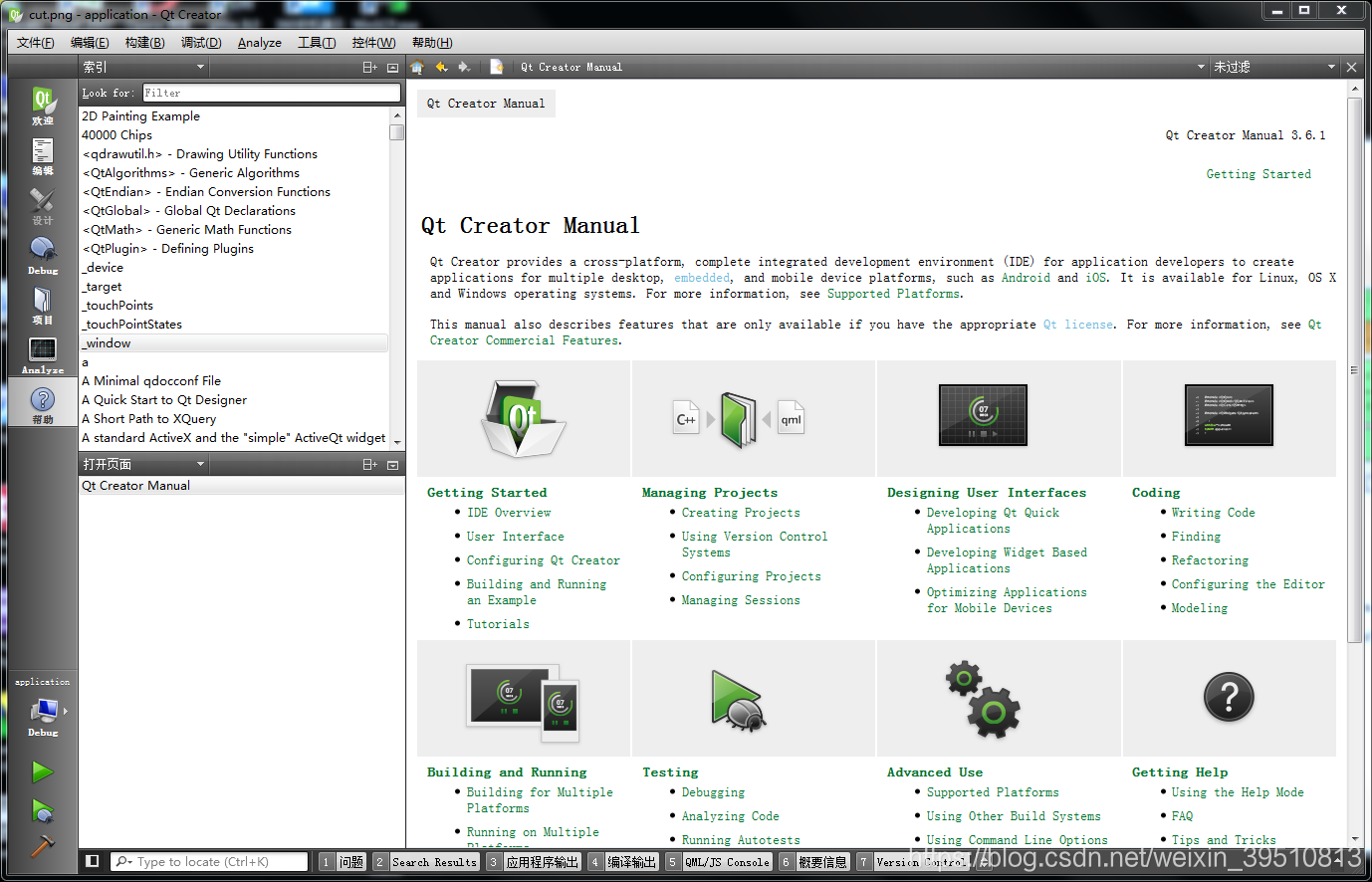This screenshot has height=882, width=1372.
Task: Close the open pages (打开页面) panel
Action: 392,464
